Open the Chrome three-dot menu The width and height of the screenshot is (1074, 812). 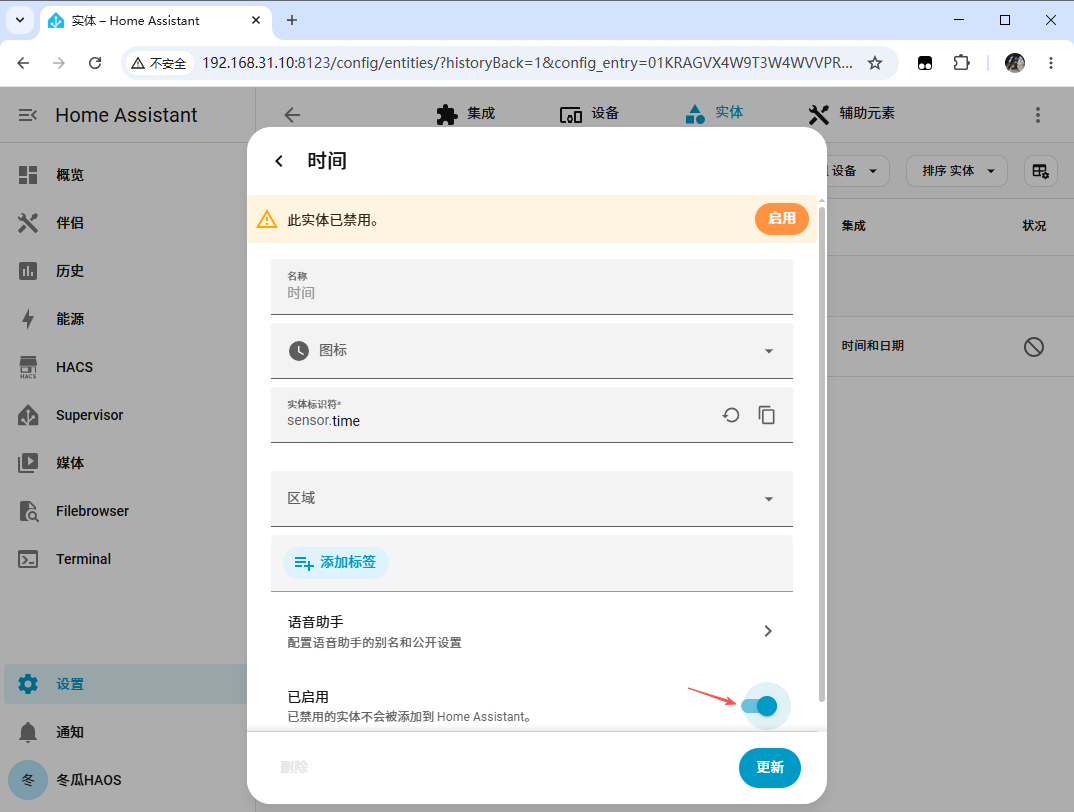pos(1051,63)
